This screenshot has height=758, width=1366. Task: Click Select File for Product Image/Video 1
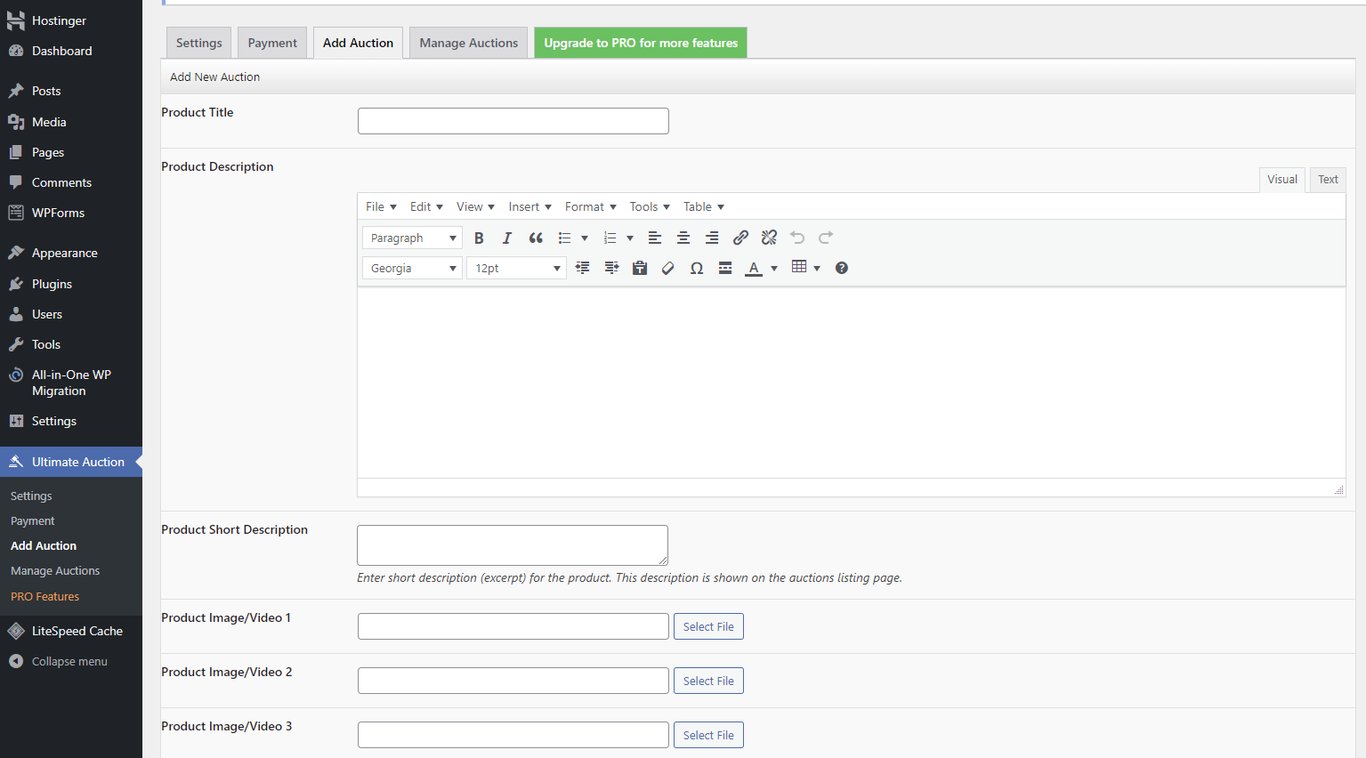pos(708,625)
